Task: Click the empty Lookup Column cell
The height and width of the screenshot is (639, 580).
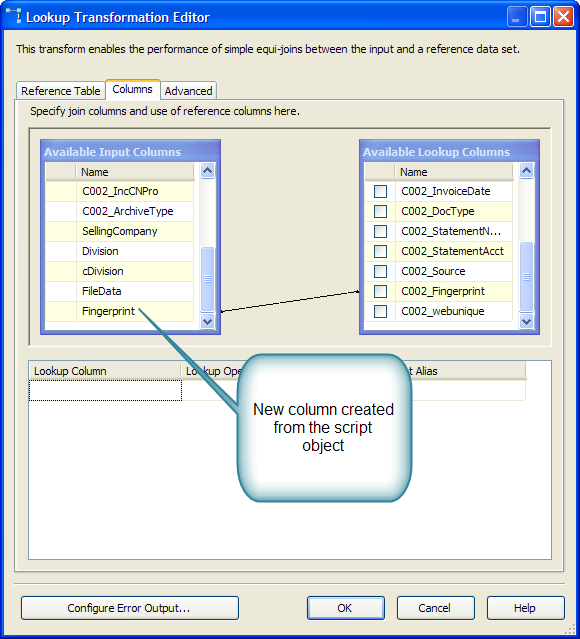Action: point(105,390)
